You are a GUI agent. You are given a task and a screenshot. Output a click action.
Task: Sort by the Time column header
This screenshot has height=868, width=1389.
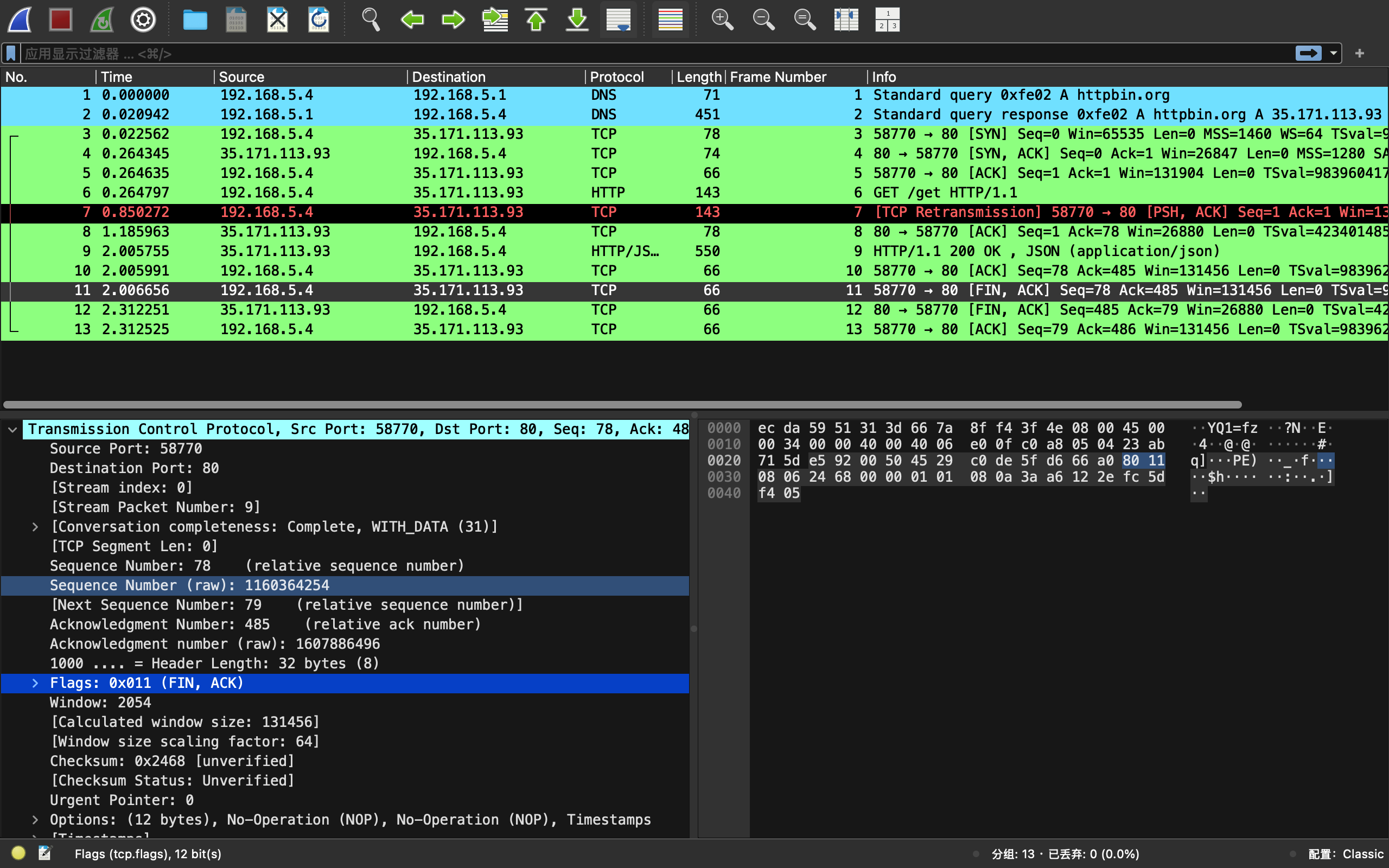point(155,77)
